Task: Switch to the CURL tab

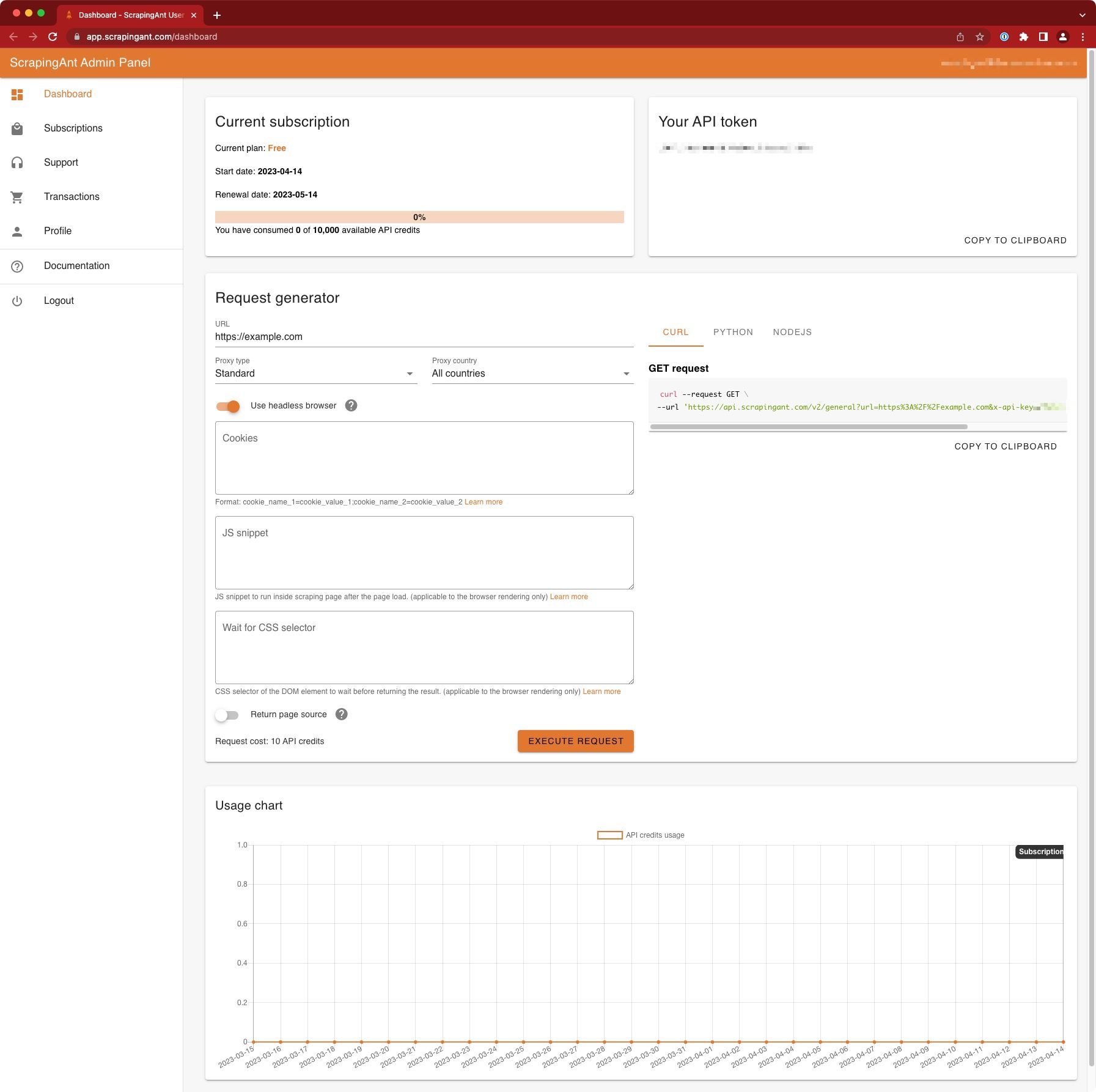Action: [x=675, y=332]
